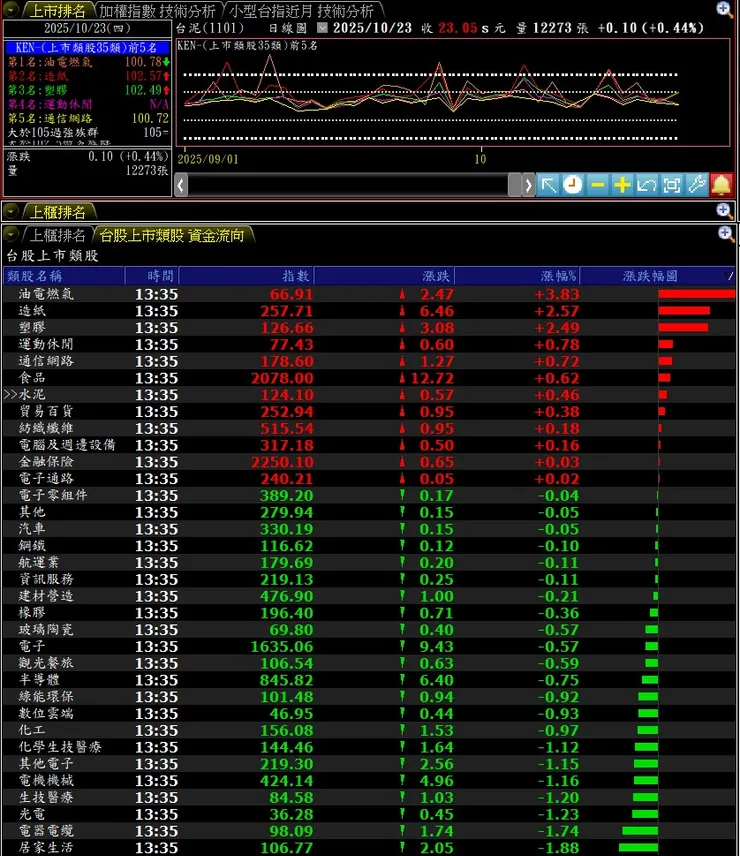Click chart scrollbar left arrow
Viewport: 740px width, 856px height.
pyautogui.click(x=181, y=185)
